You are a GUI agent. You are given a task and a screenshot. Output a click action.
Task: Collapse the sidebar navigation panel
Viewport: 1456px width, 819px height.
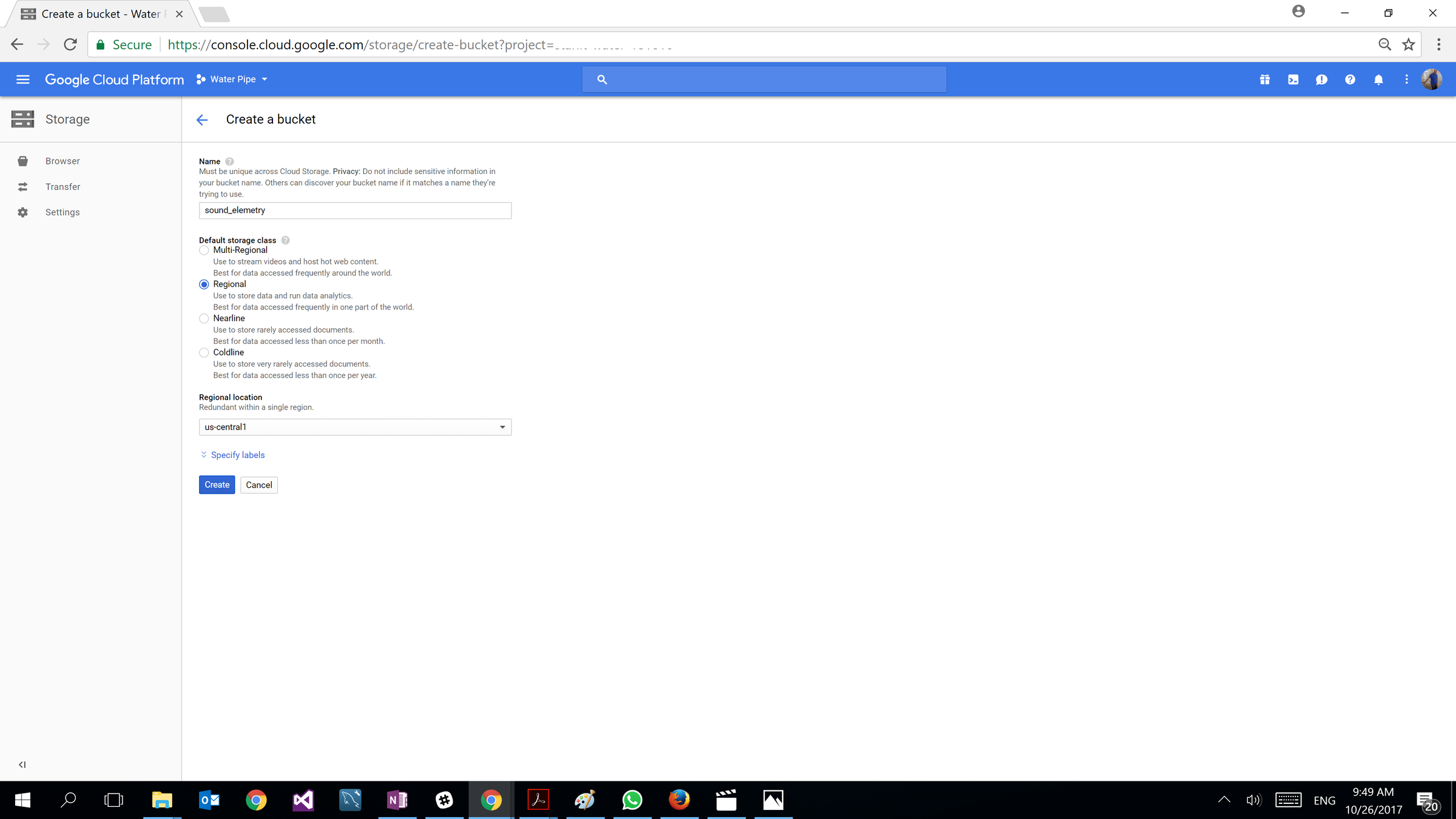click(22, 764)
